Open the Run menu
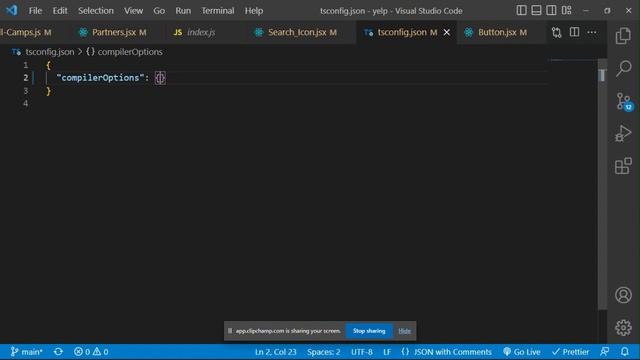Viewport: 640px width, 360px height. pos(183,11)
